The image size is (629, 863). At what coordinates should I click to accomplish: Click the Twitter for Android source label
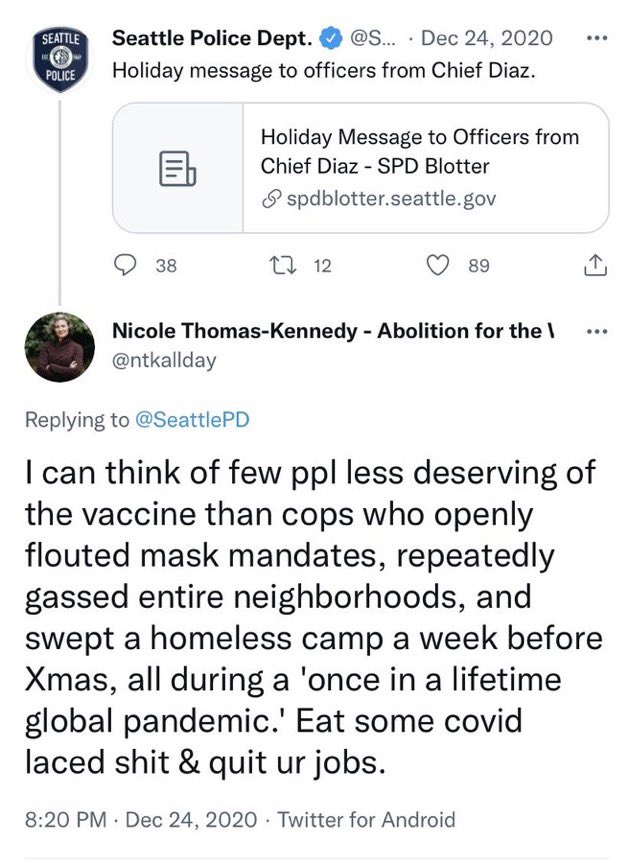click(x=368, y=820)
